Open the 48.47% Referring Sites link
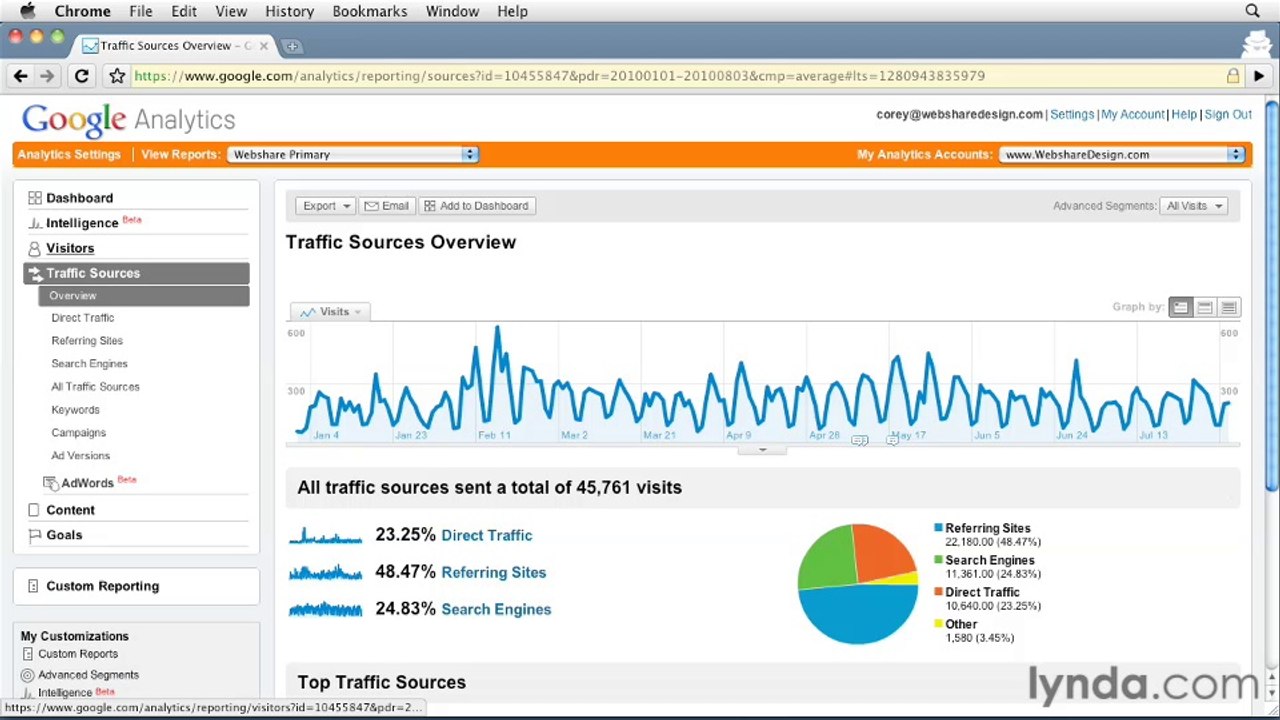This screenshot has width=1280, height=720. 493,573
